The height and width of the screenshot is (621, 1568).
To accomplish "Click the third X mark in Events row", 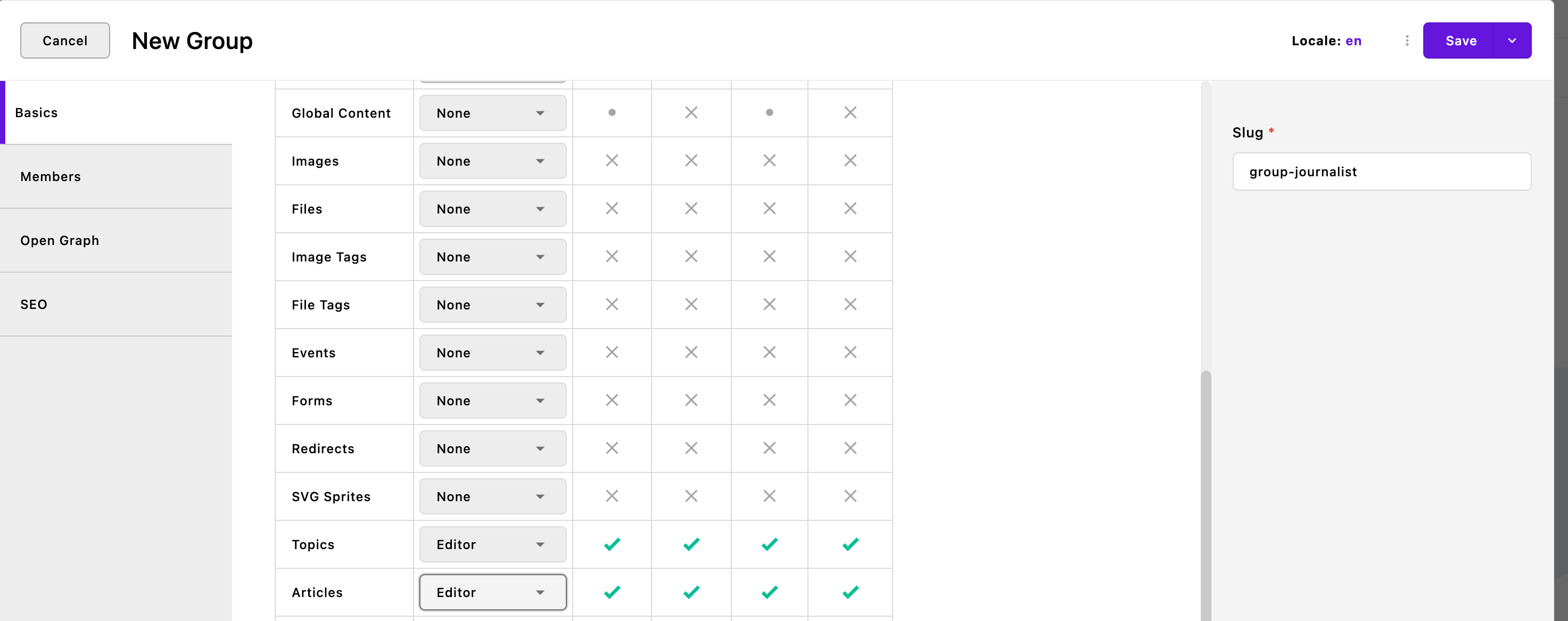I will (770, 353).
